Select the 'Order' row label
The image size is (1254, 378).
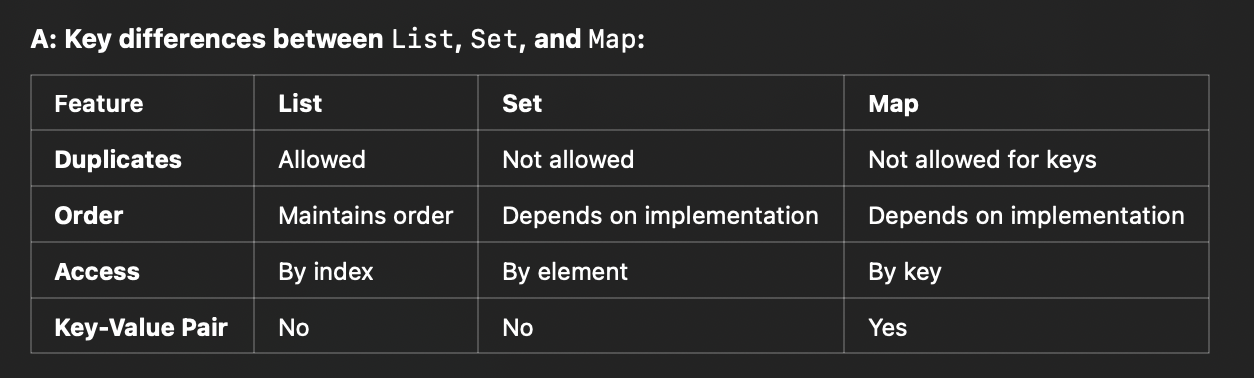point(89,215)
